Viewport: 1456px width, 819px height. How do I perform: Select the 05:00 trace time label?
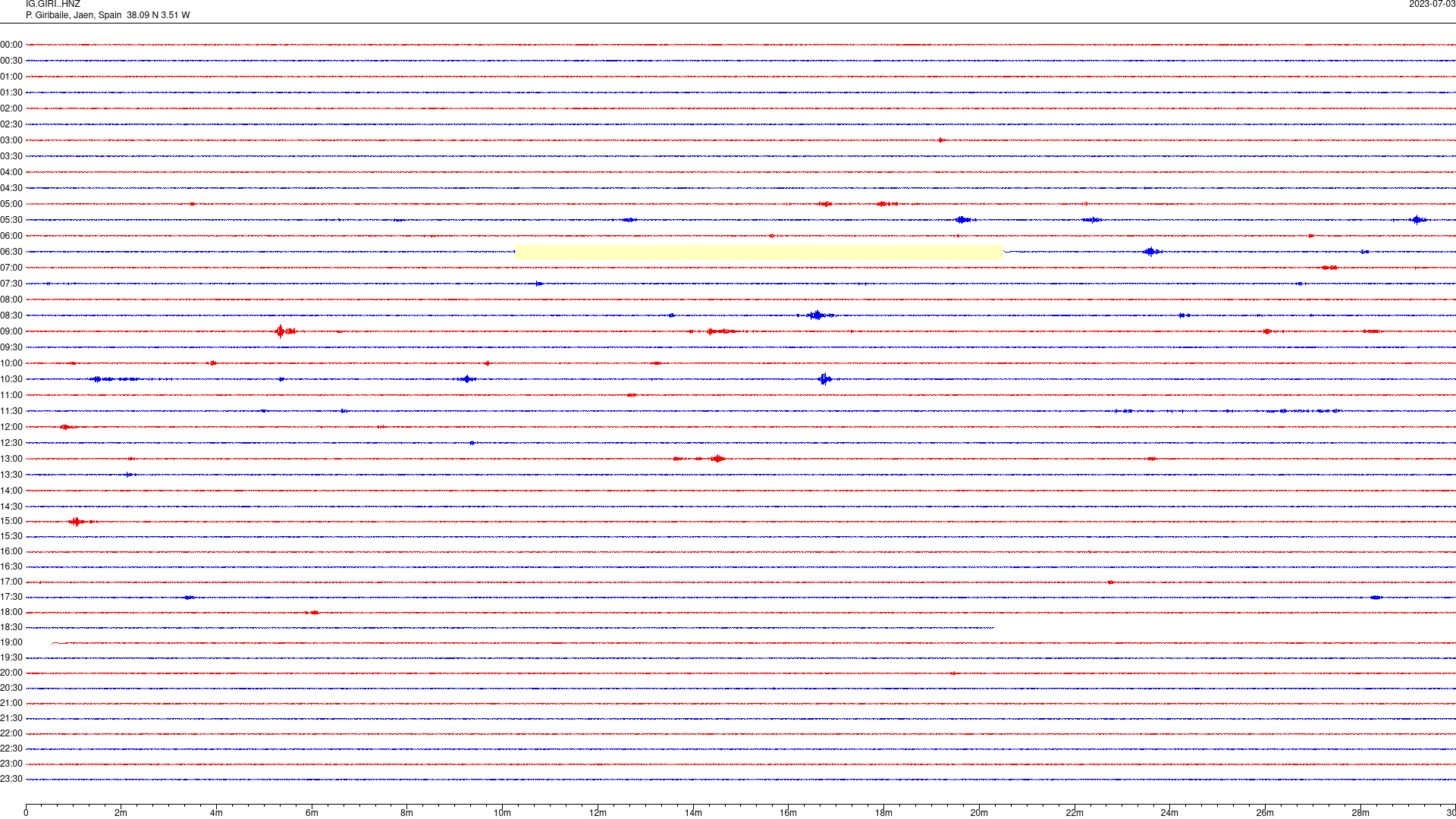[11, 204]
